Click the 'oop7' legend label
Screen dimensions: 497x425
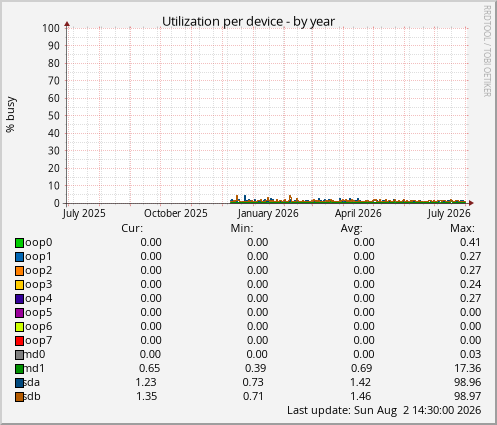tap(39, 341)
